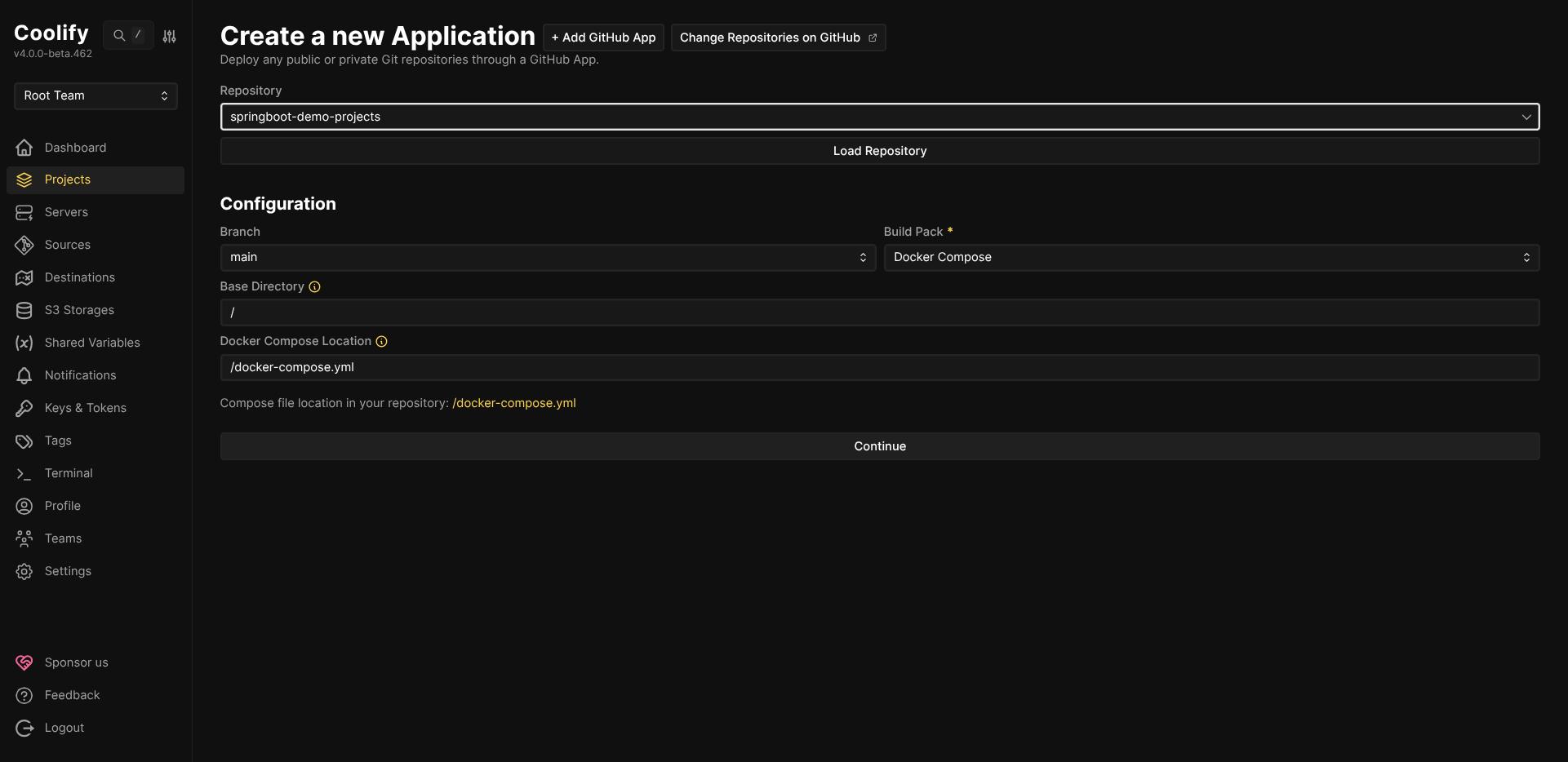1568x762 pixels.
Task: Click the S3 Storages database icon
Action: (x=24, y=310)
